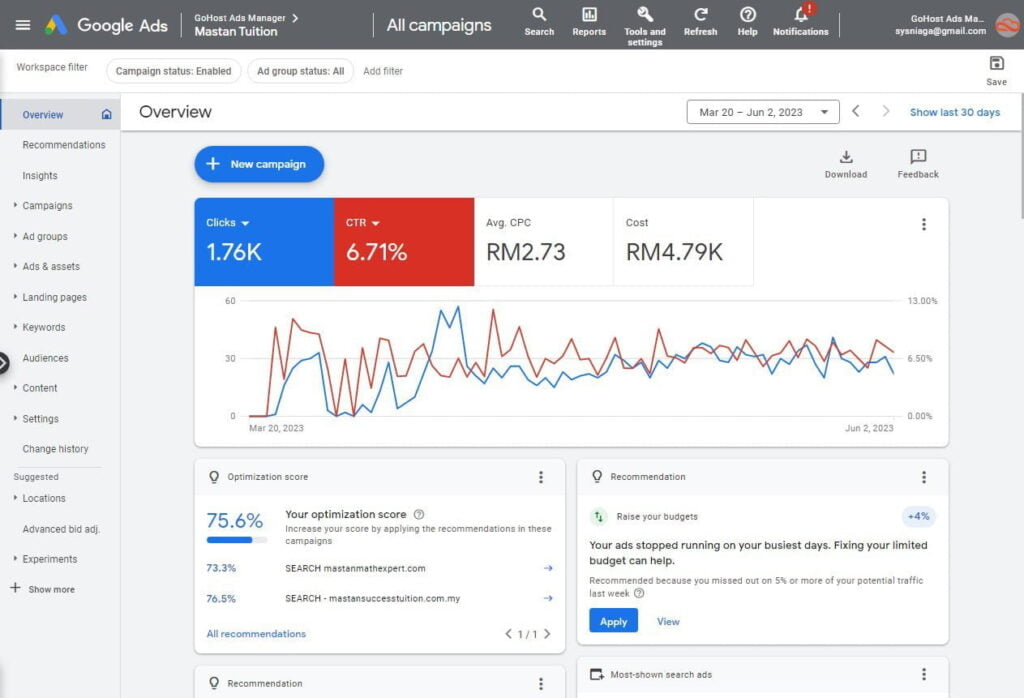The height and width of the screenshot is (698, 1024).
Task: Open the Reports icon
Action: 589,15
